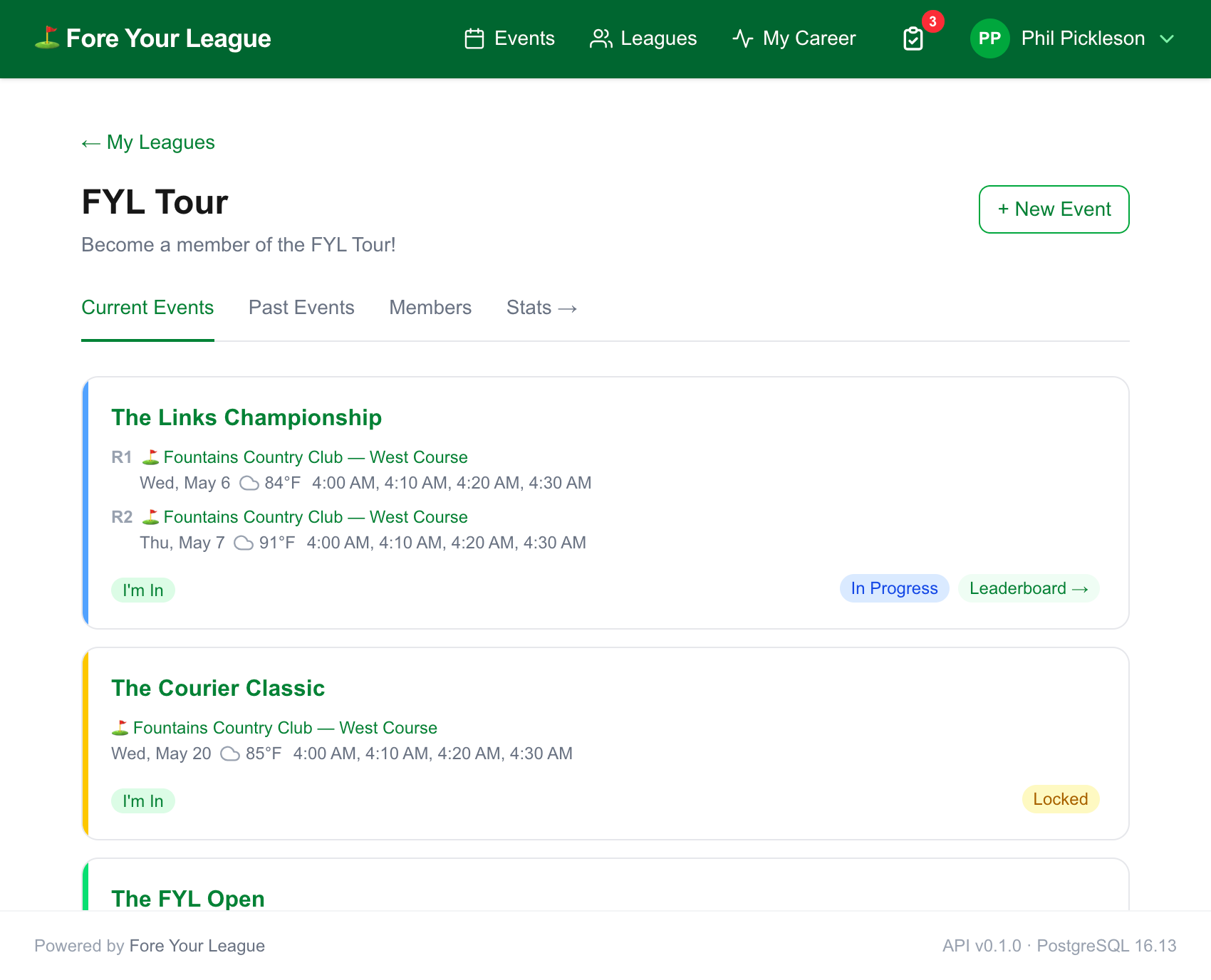Toggle I'm In for Courier Classic
This screenshot has width=1211, height=980.
pos(143,801)
